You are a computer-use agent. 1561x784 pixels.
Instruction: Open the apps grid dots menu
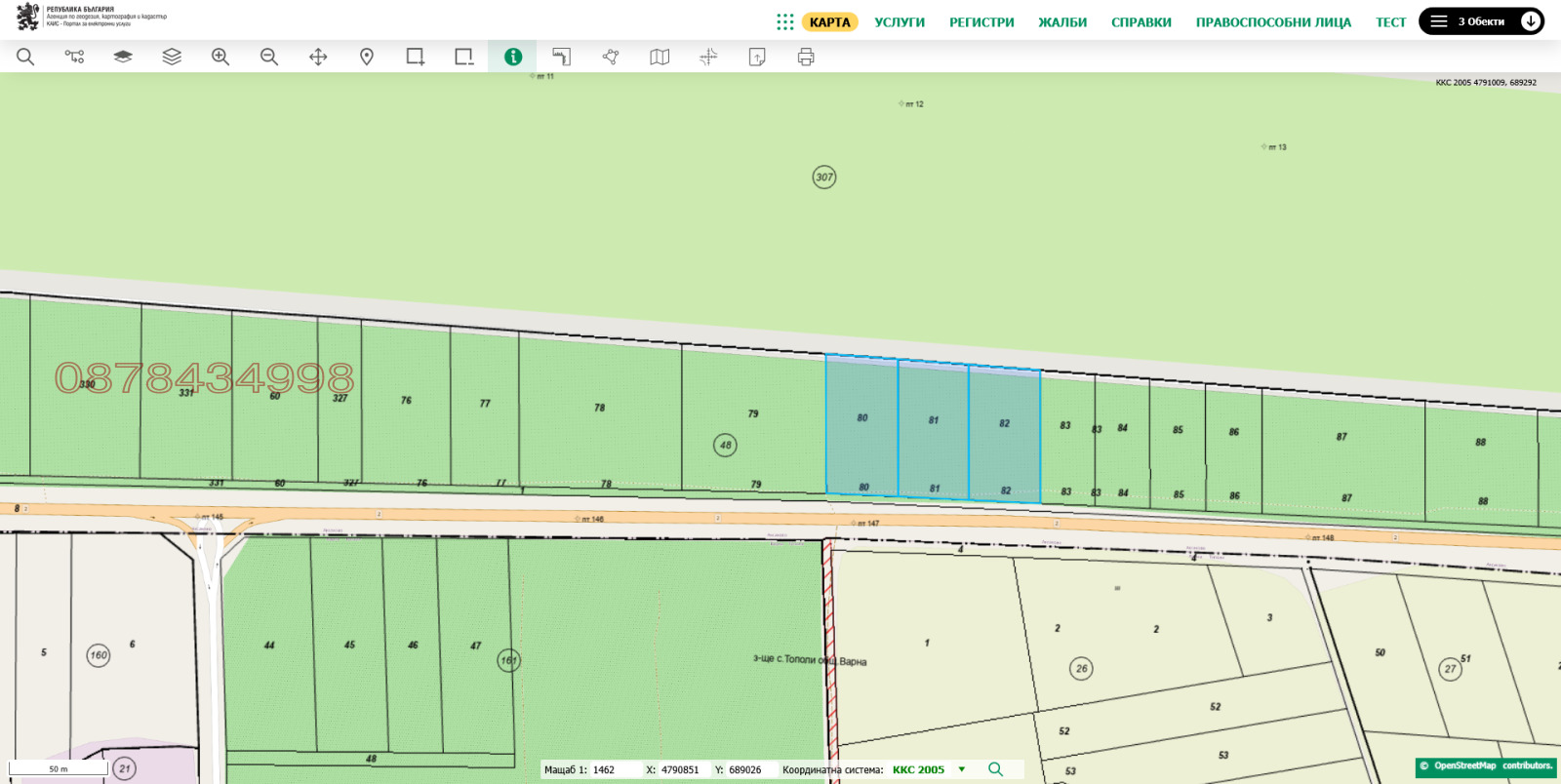click(x=784, y=21)
